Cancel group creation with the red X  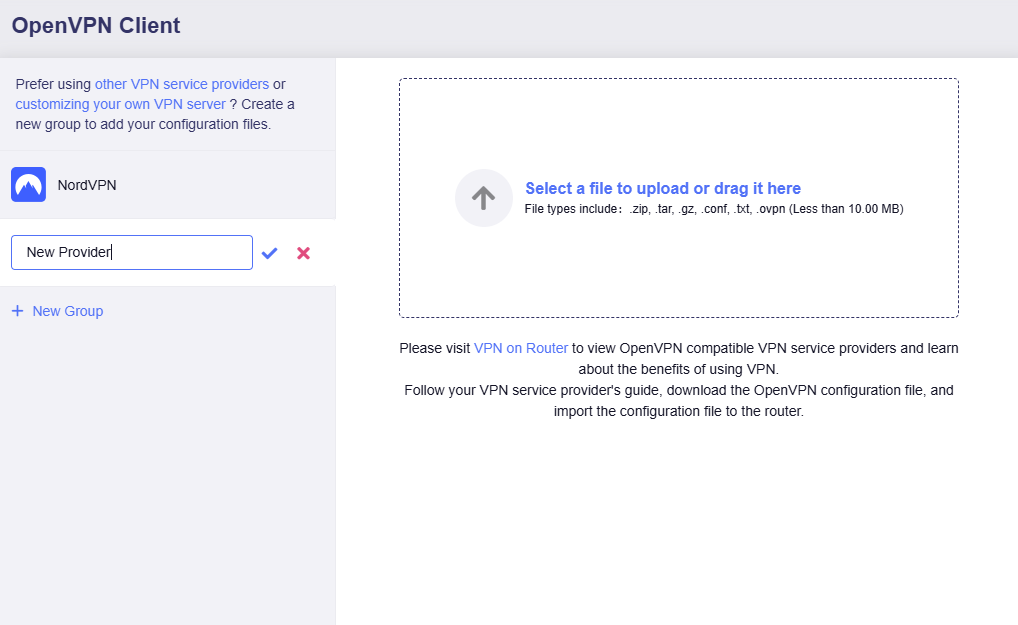pos(303,253)
